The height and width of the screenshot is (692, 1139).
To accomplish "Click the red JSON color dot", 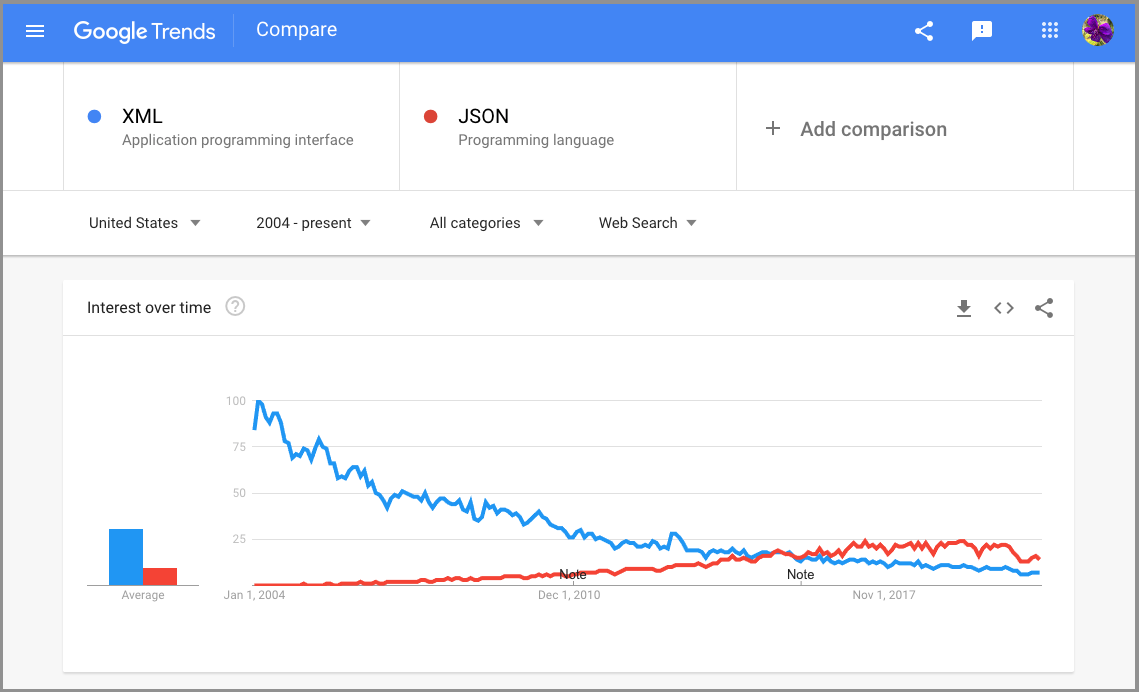I will click(x=431, y=116).
